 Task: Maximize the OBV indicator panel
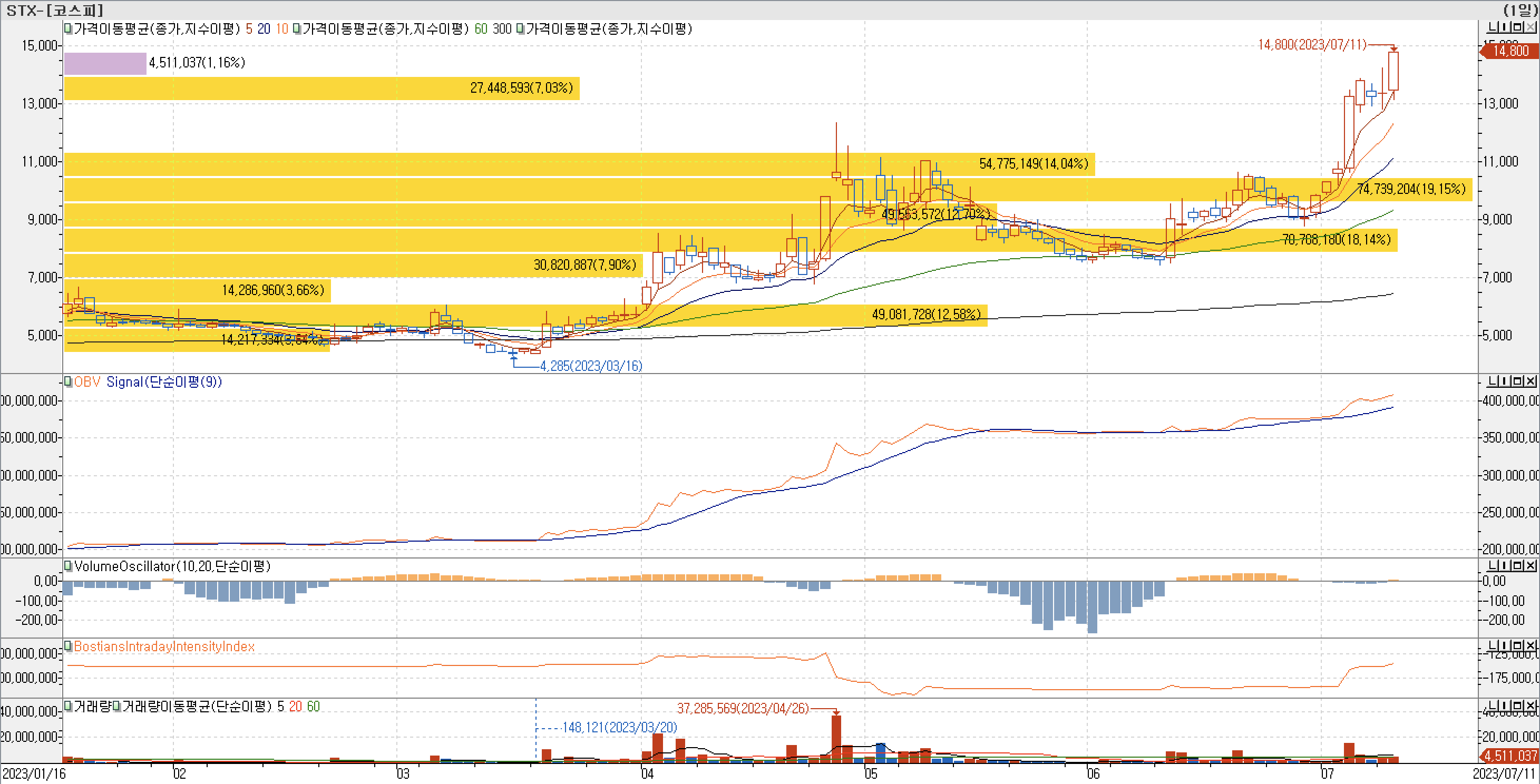[1517, 381]
